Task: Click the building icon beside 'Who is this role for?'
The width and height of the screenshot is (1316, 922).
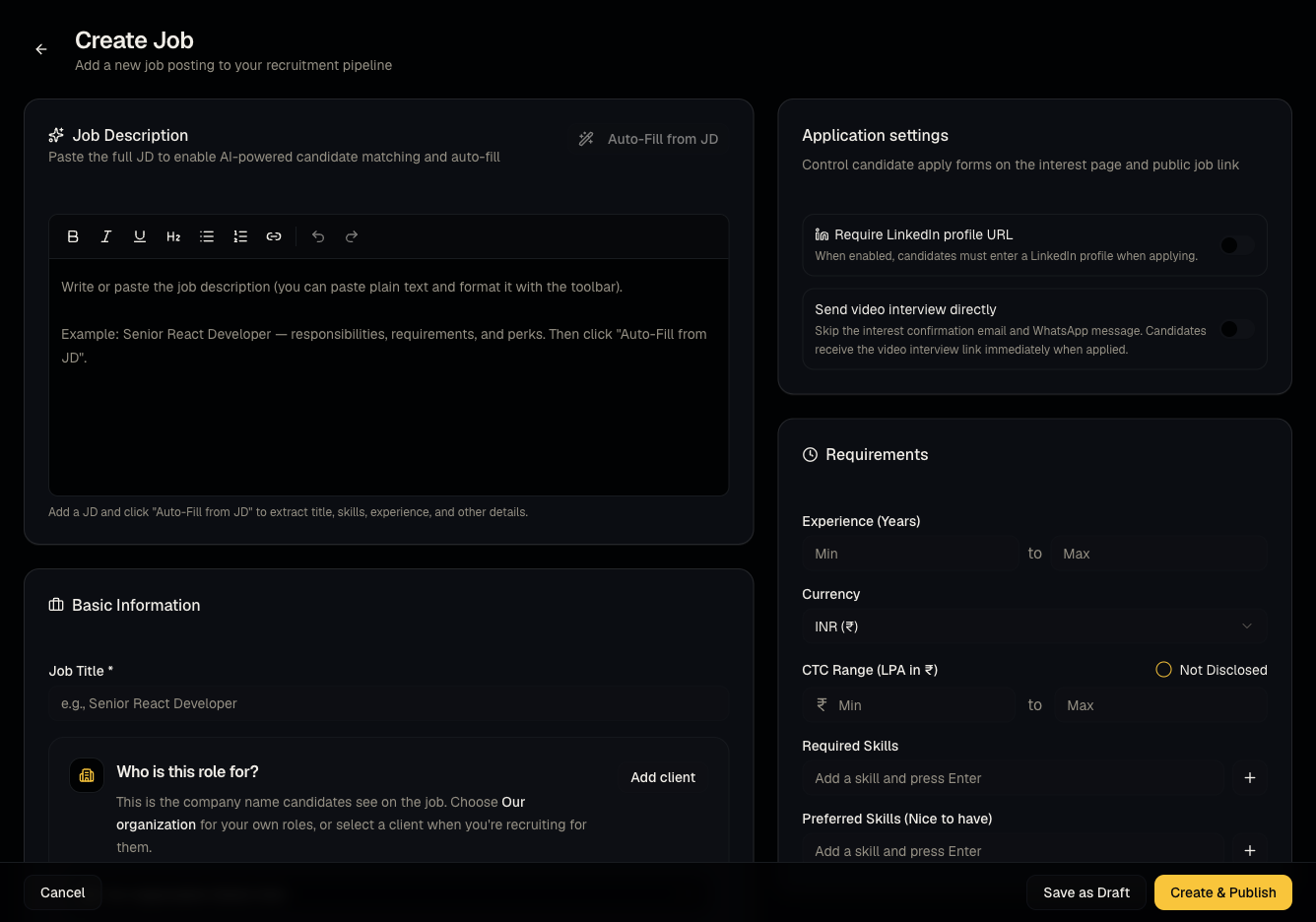Action: pyautogui.click(x=87, y=775)
